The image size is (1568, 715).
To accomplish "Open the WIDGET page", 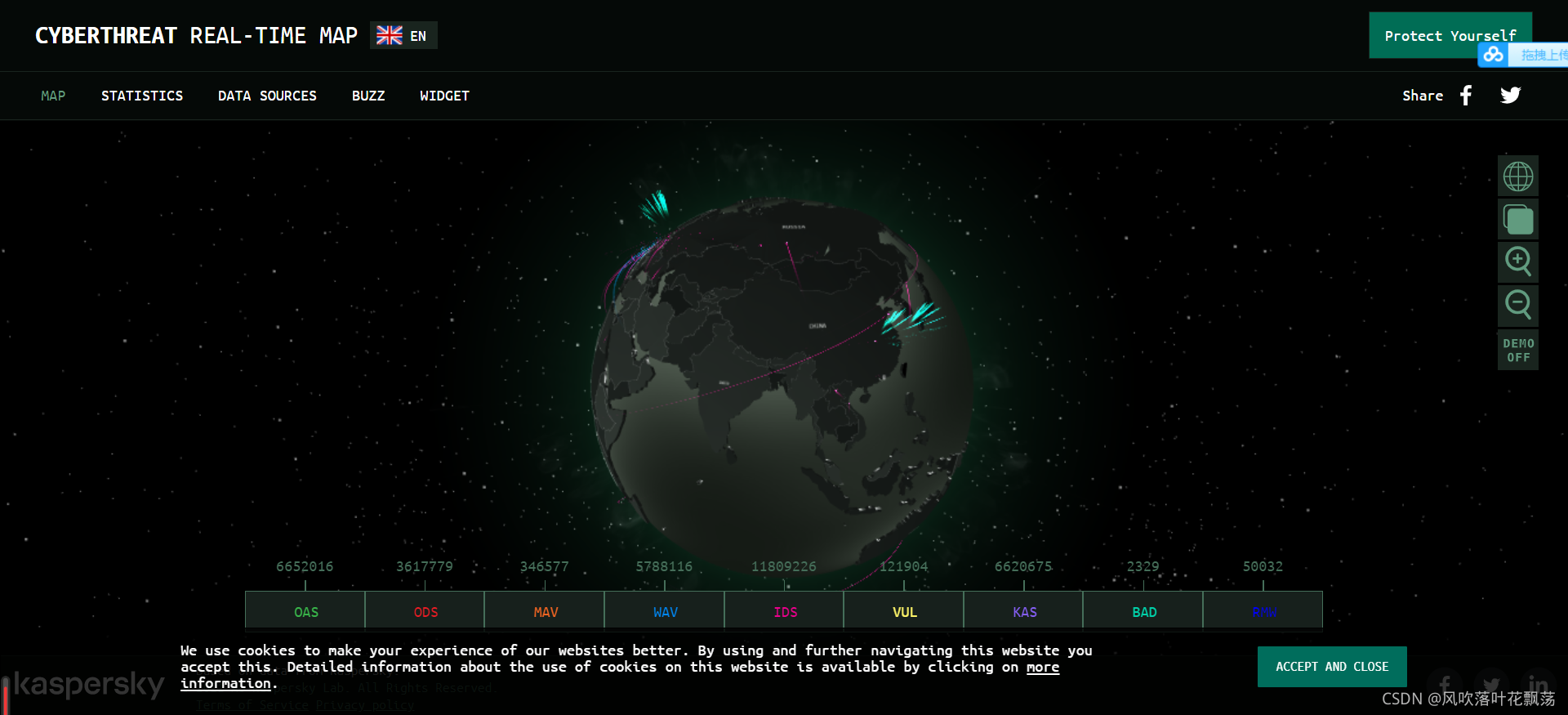I will pyautogui.click(x=444, y=96).
